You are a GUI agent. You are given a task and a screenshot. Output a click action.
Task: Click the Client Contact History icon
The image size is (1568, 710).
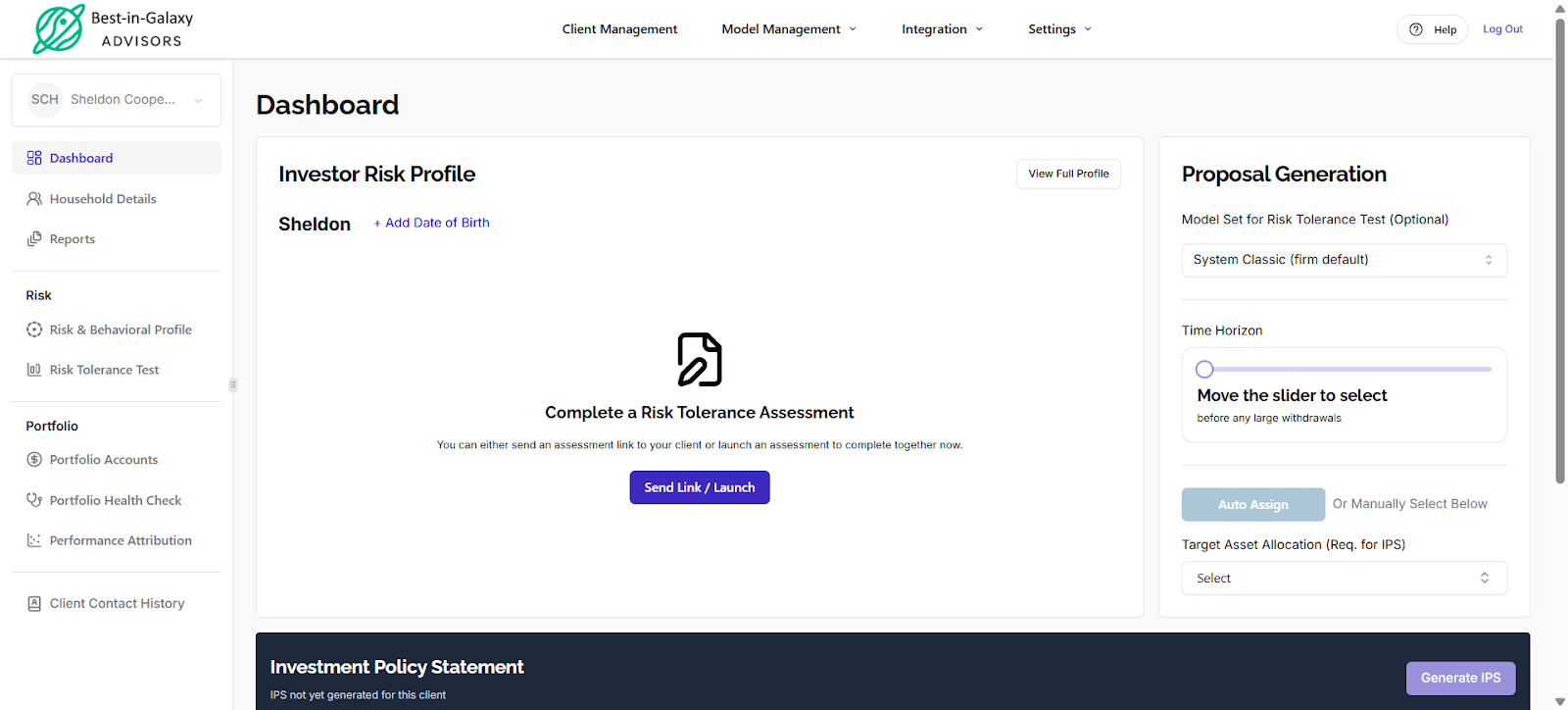click(x=34, y=604)
